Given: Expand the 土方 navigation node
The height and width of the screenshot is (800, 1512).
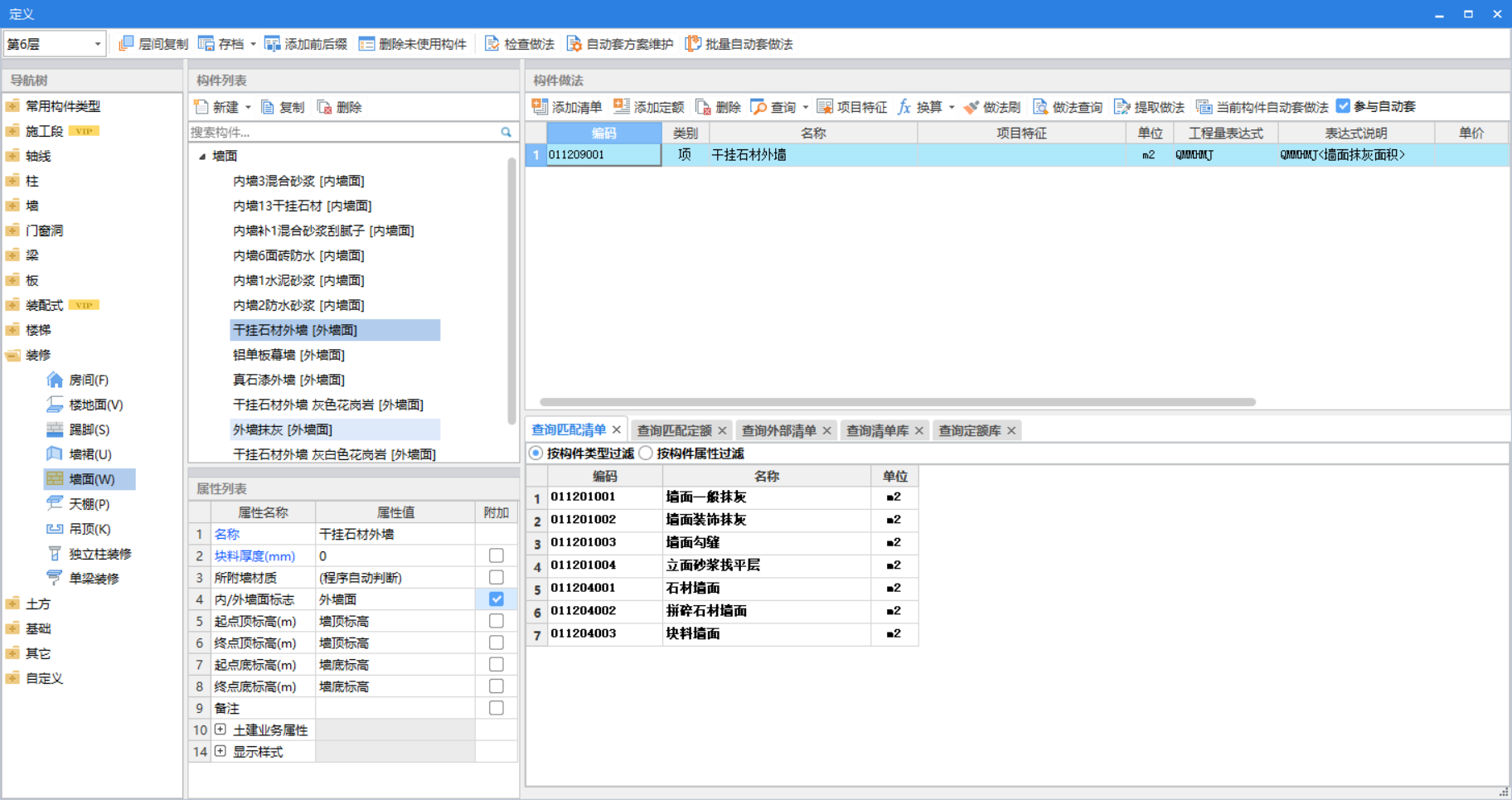Looking at the screenshot, I should (12, 604).
